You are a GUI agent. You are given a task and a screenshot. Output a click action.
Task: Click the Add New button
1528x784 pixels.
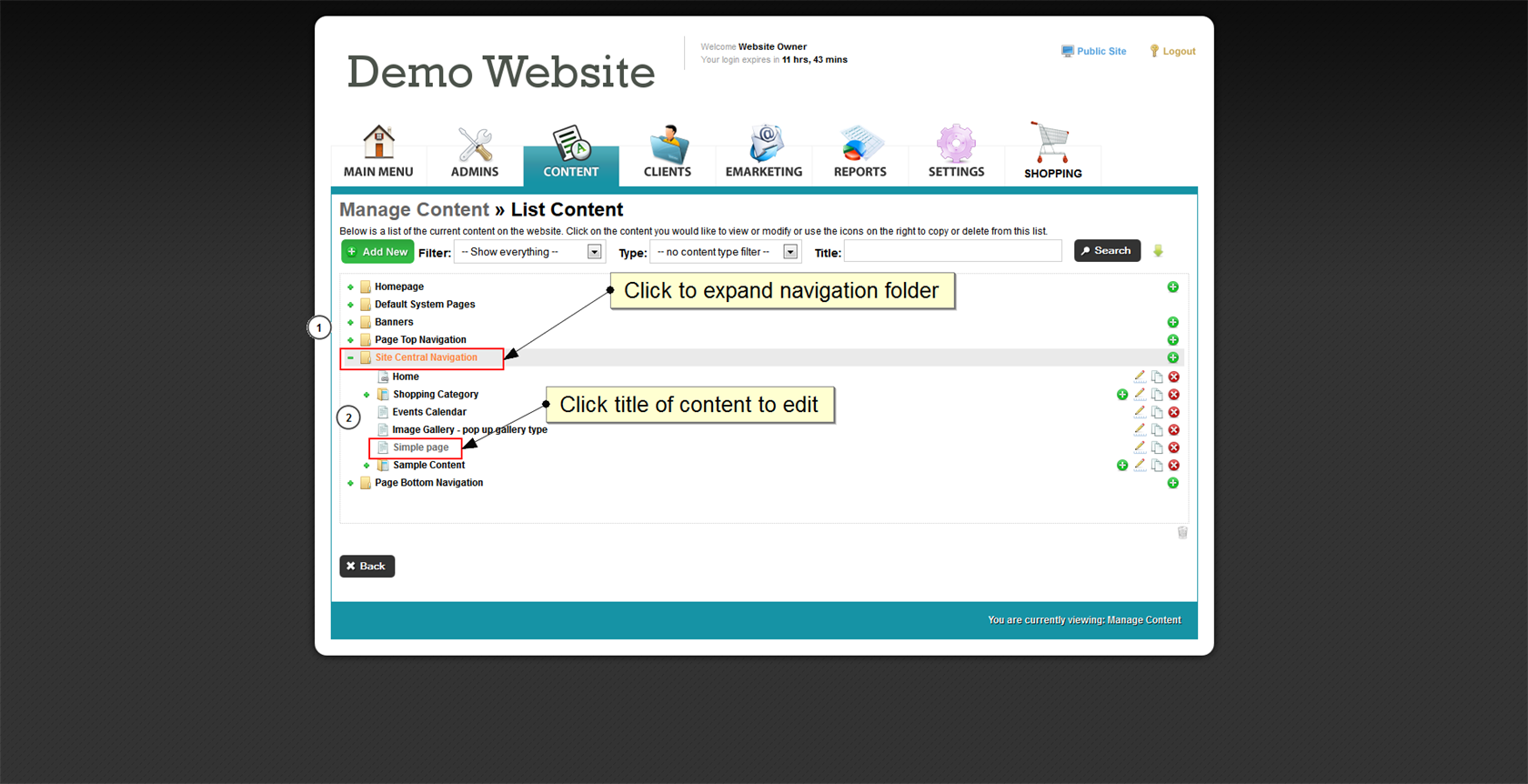click(x=377, y=252)
